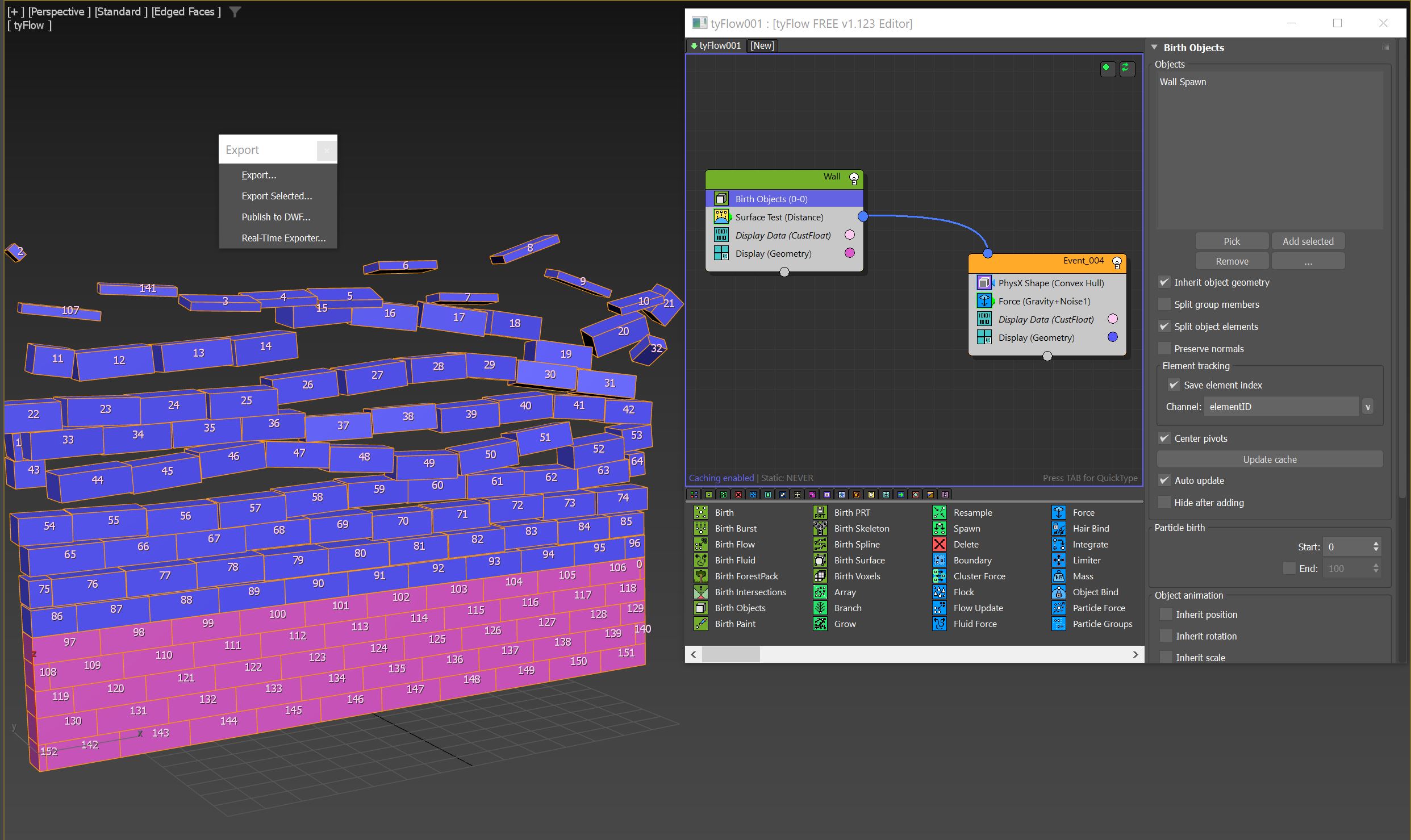Image resolution: width=1411 pixels, height=840 pixels.
Task: Select Birth Burst operator icon
Action: (x=701, y=528)
